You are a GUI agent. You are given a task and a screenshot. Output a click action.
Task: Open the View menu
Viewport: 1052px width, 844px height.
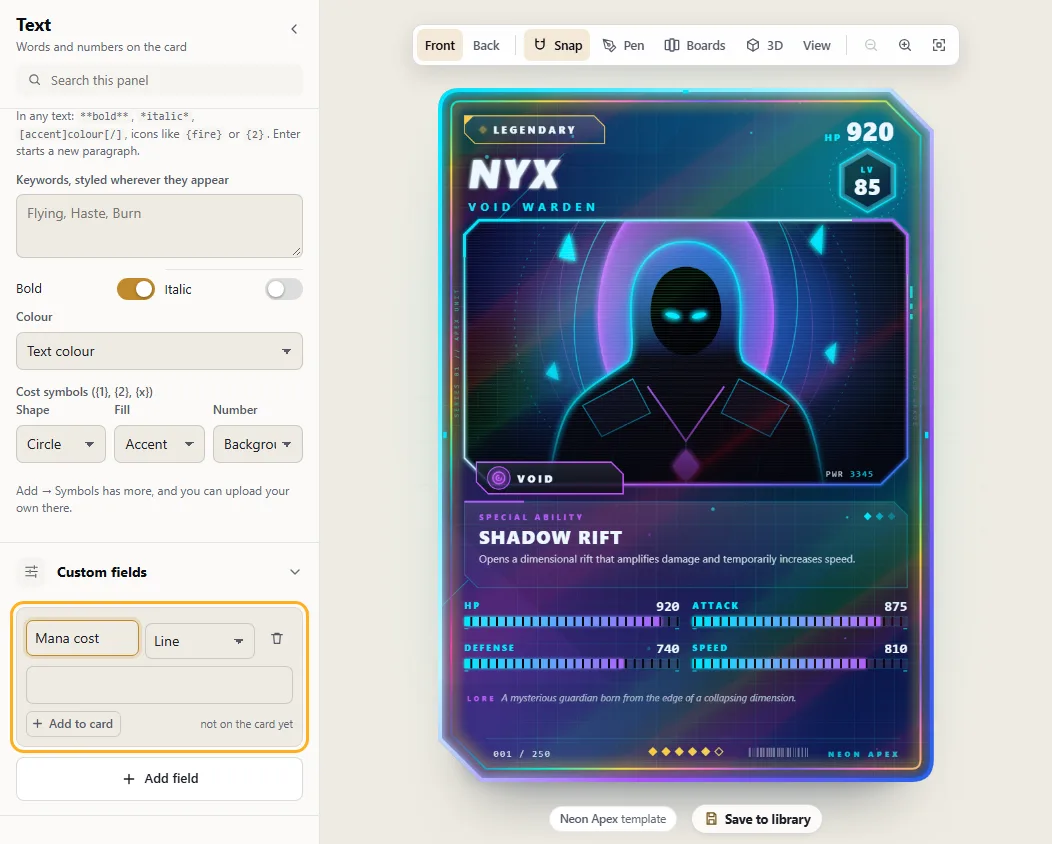(817, 45)
